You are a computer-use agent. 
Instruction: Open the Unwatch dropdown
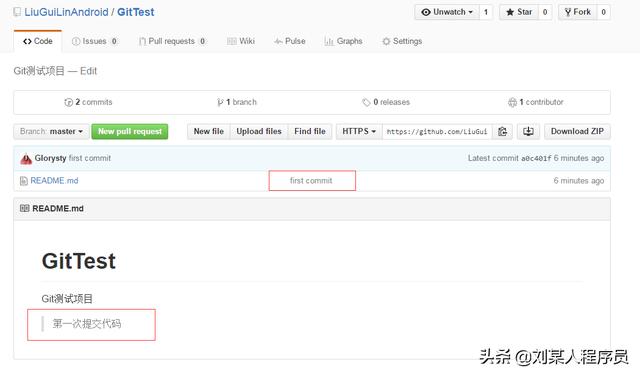447,12
